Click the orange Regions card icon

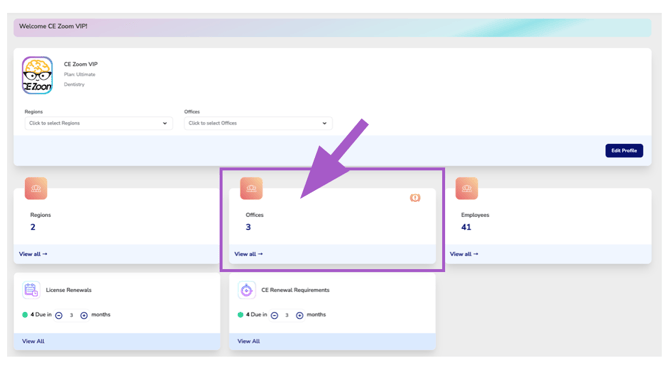tap(36, 188)
